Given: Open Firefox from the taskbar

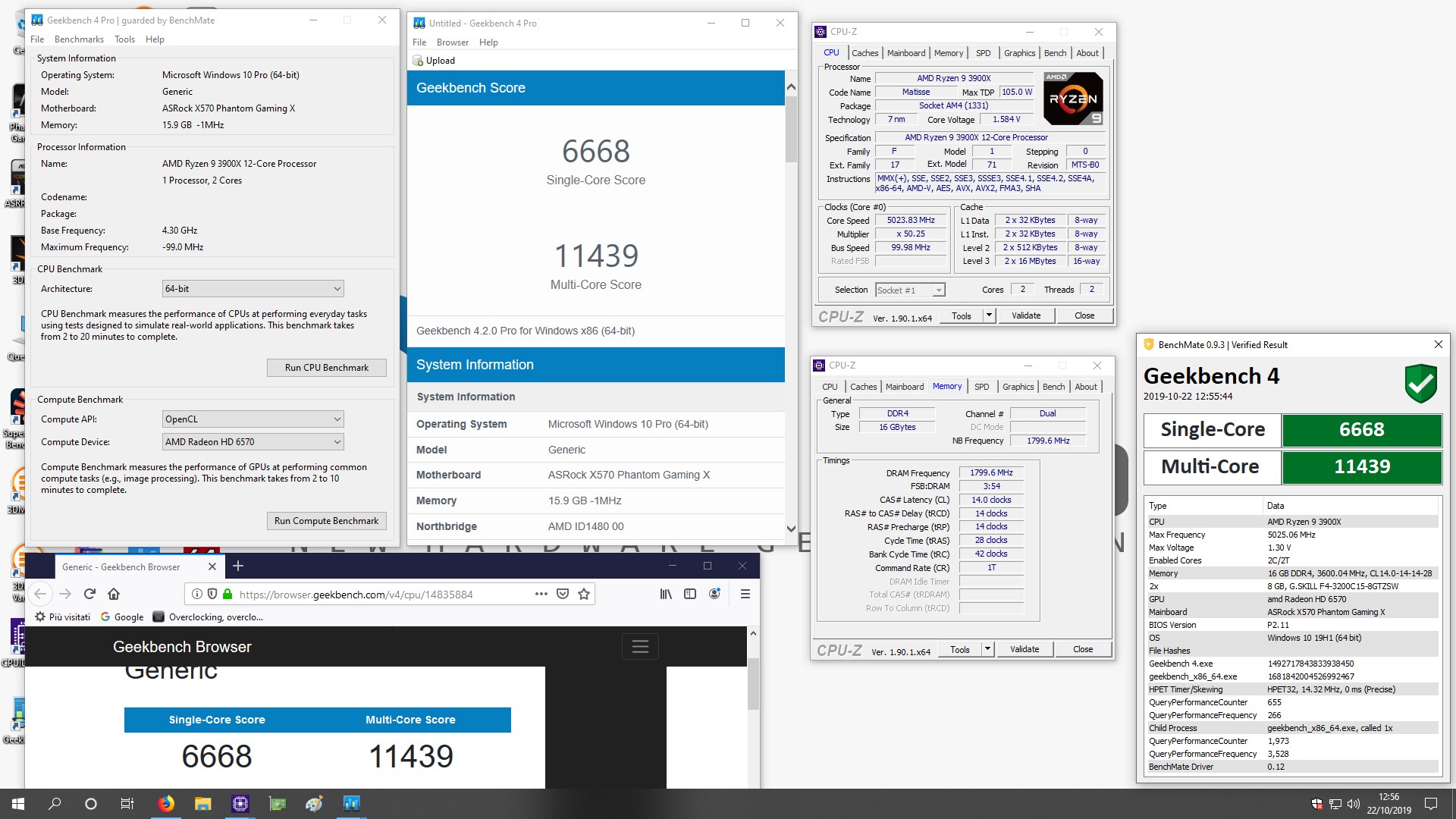Looking at the screenshot, I should 165,804.
